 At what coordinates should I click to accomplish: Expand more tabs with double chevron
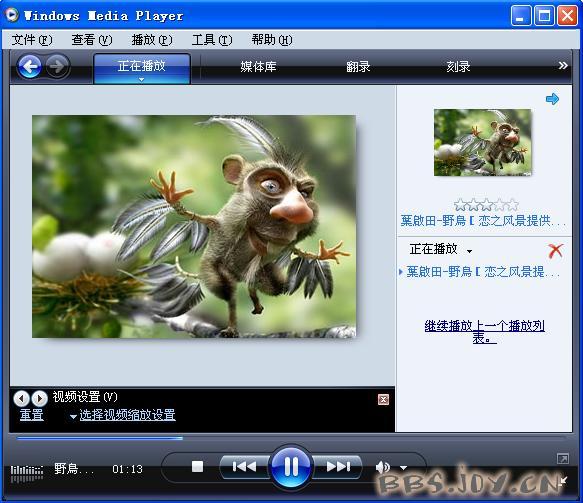click(x=563, y=65)
